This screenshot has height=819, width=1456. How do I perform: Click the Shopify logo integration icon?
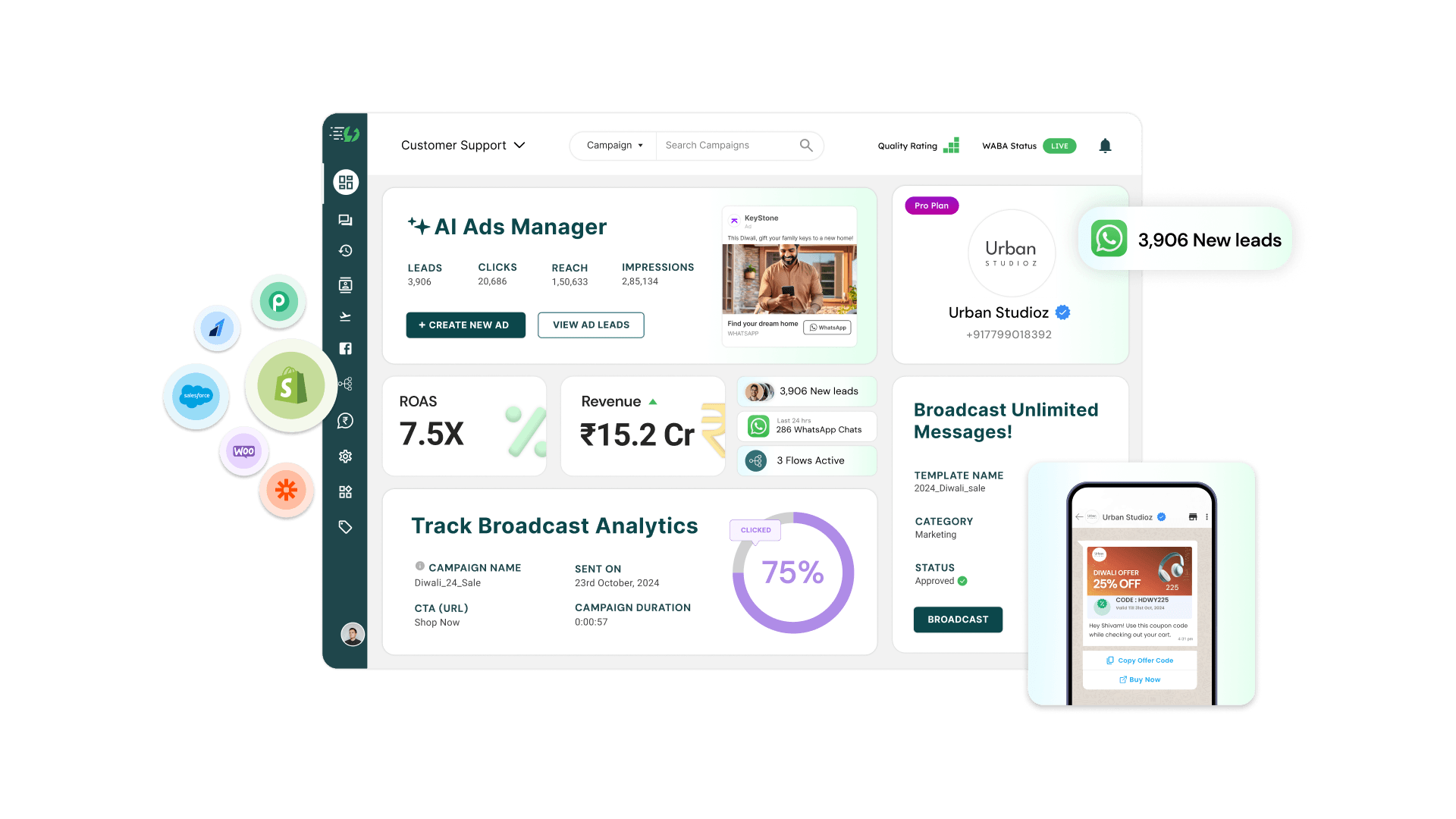287,387
